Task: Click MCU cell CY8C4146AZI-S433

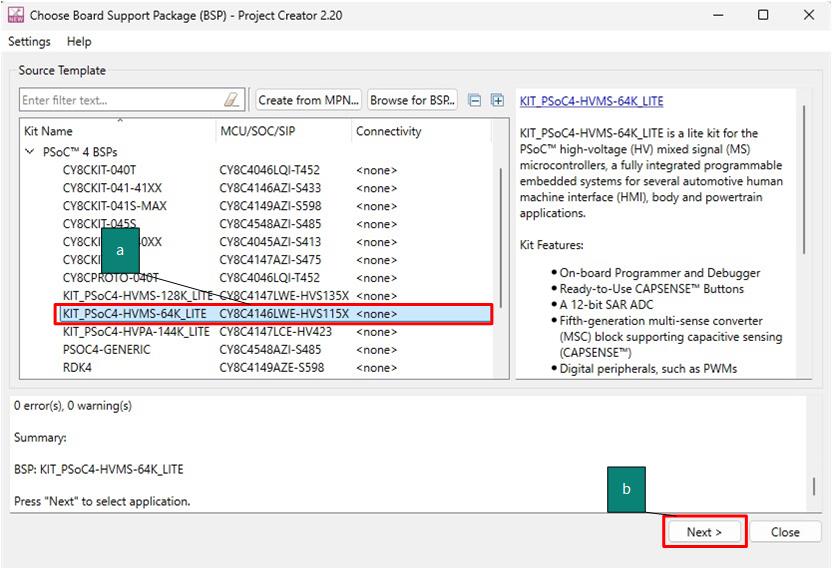Action: 270,188
